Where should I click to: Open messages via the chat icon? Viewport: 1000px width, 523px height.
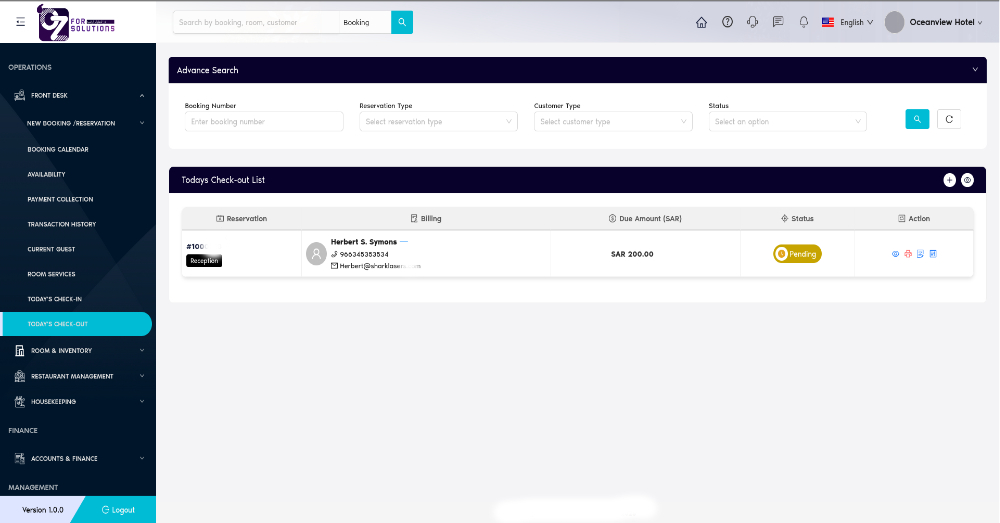point(778,22)
